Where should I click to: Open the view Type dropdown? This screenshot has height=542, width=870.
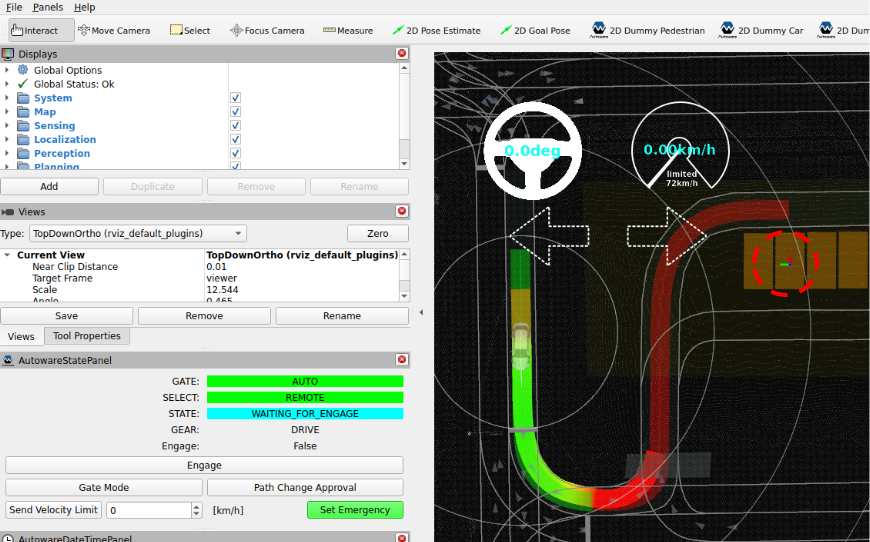pyautogui.click(x=137, y=233)
